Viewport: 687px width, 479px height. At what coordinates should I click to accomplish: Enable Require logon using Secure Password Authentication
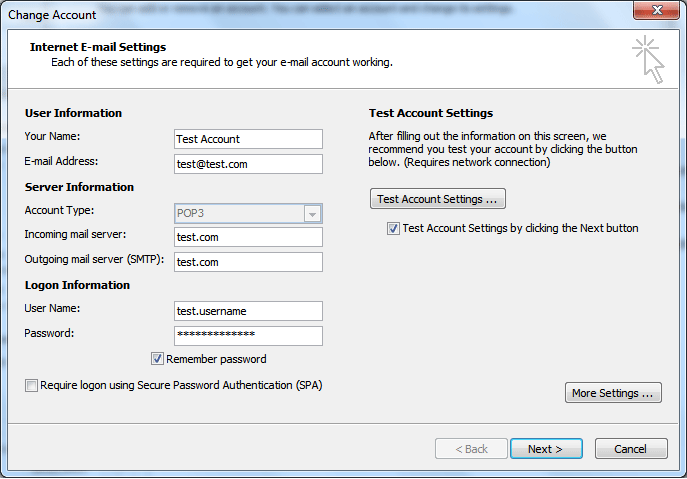pyautogui.click(x=32, y=385)
